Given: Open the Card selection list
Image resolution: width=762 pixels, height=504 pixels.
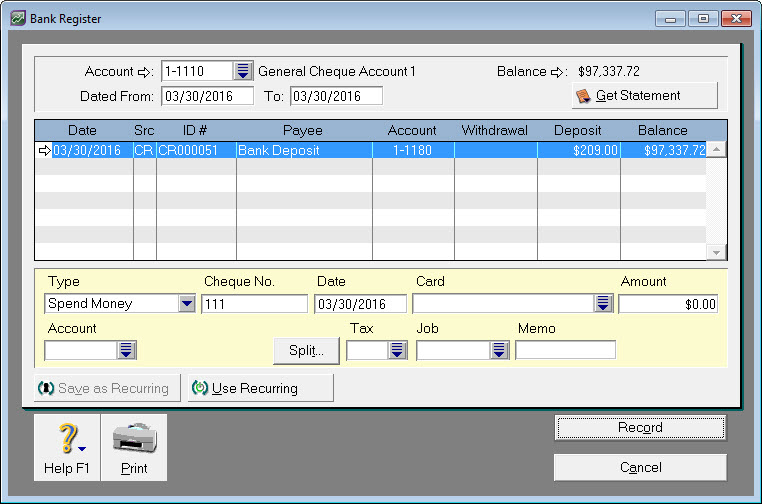Looking at the screenshot, I should tap(603, 304).
